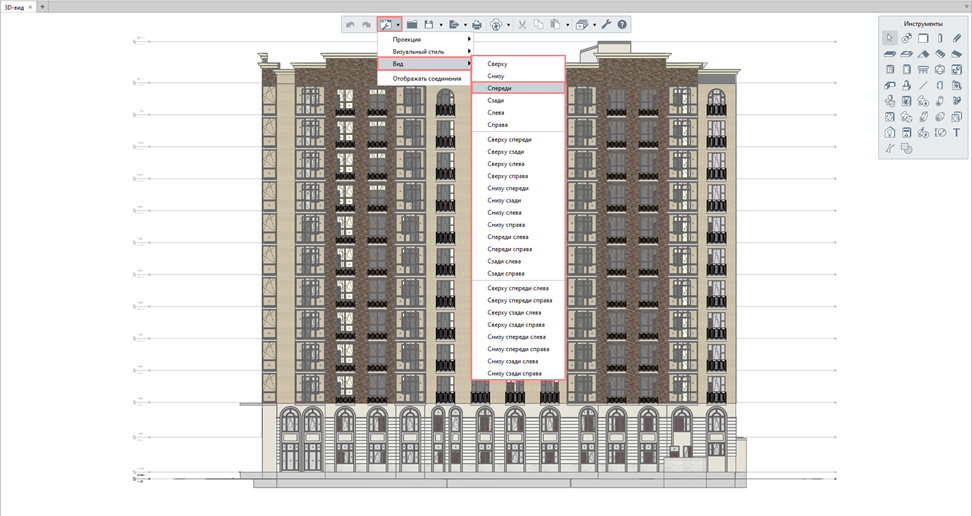Select the Column tool in Инструменты

point(940,38)
